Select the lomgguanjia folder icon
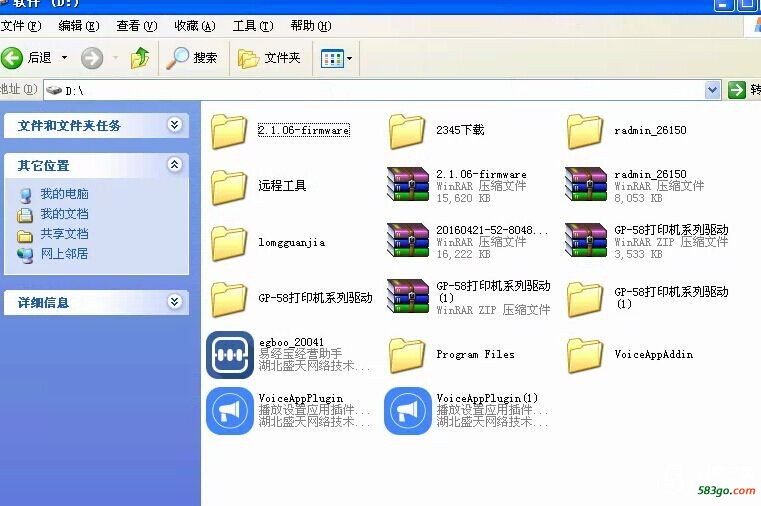761x506 pixels. point(229,243)
